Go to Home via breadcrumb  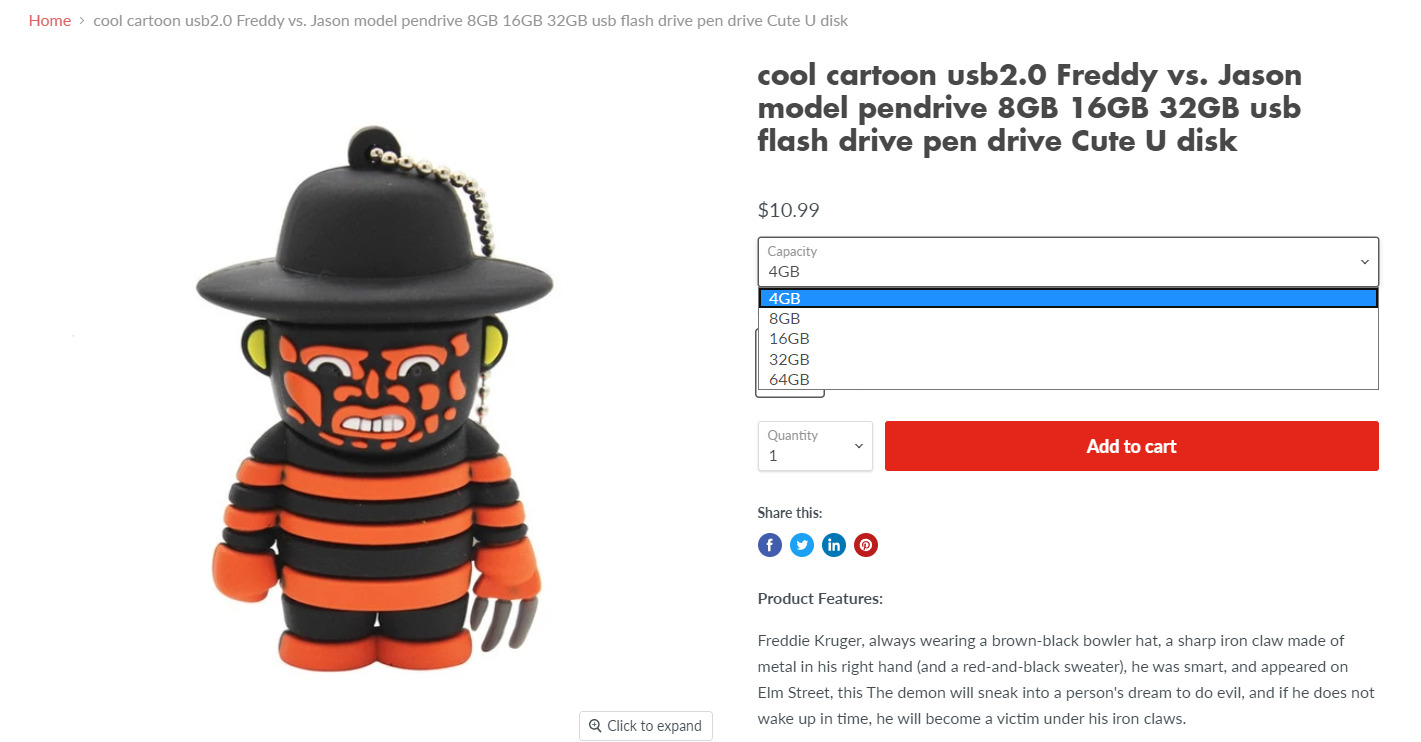(x=50, y=21)
